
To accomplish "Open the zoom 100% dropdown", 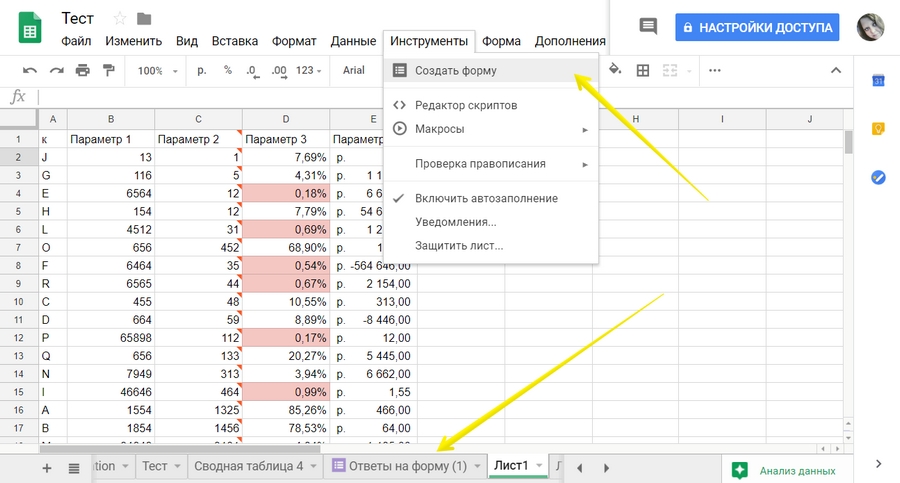I will pos(158,71).
